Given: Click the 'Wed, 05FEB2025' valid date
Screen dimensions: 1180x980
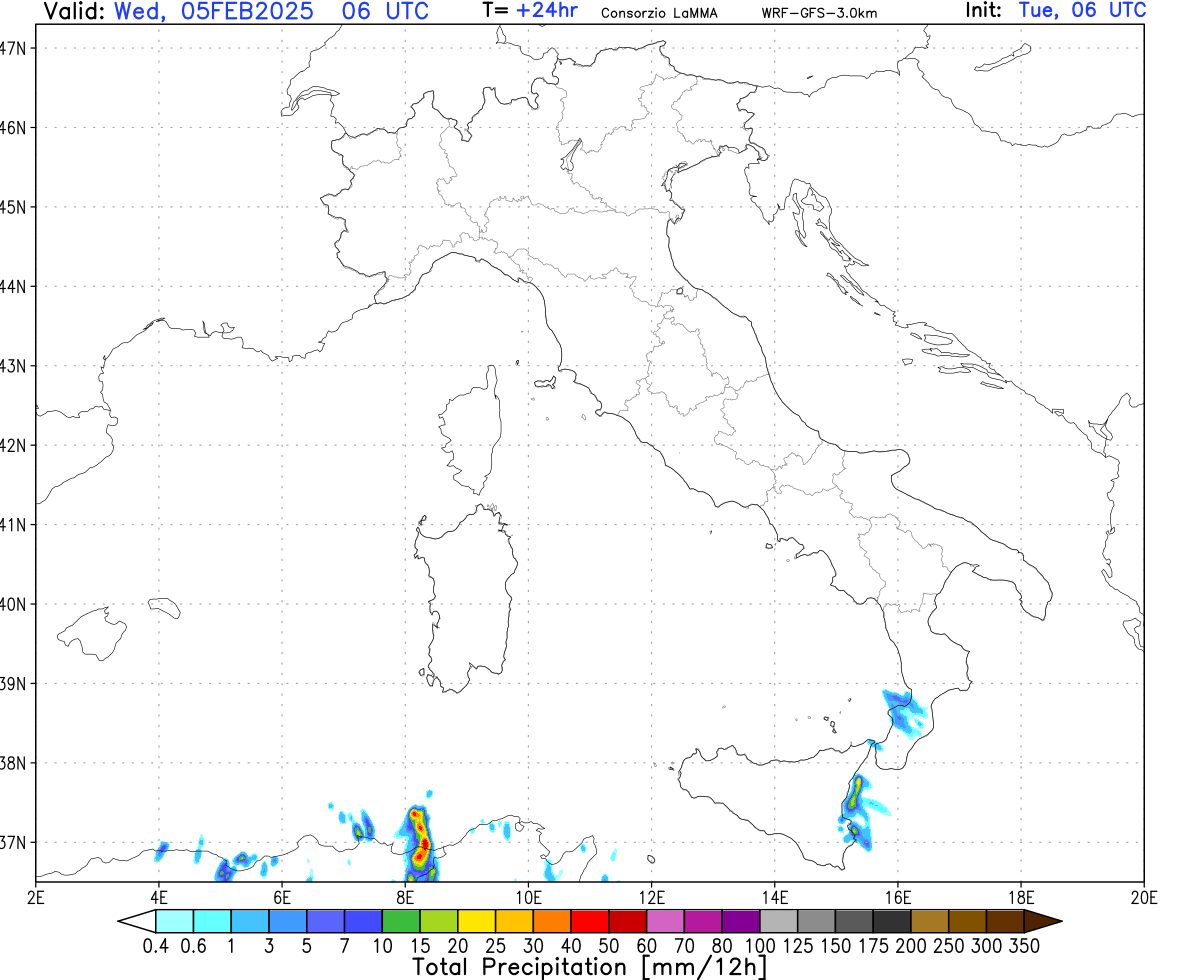Looking at the screenshot, I should 214,11.
